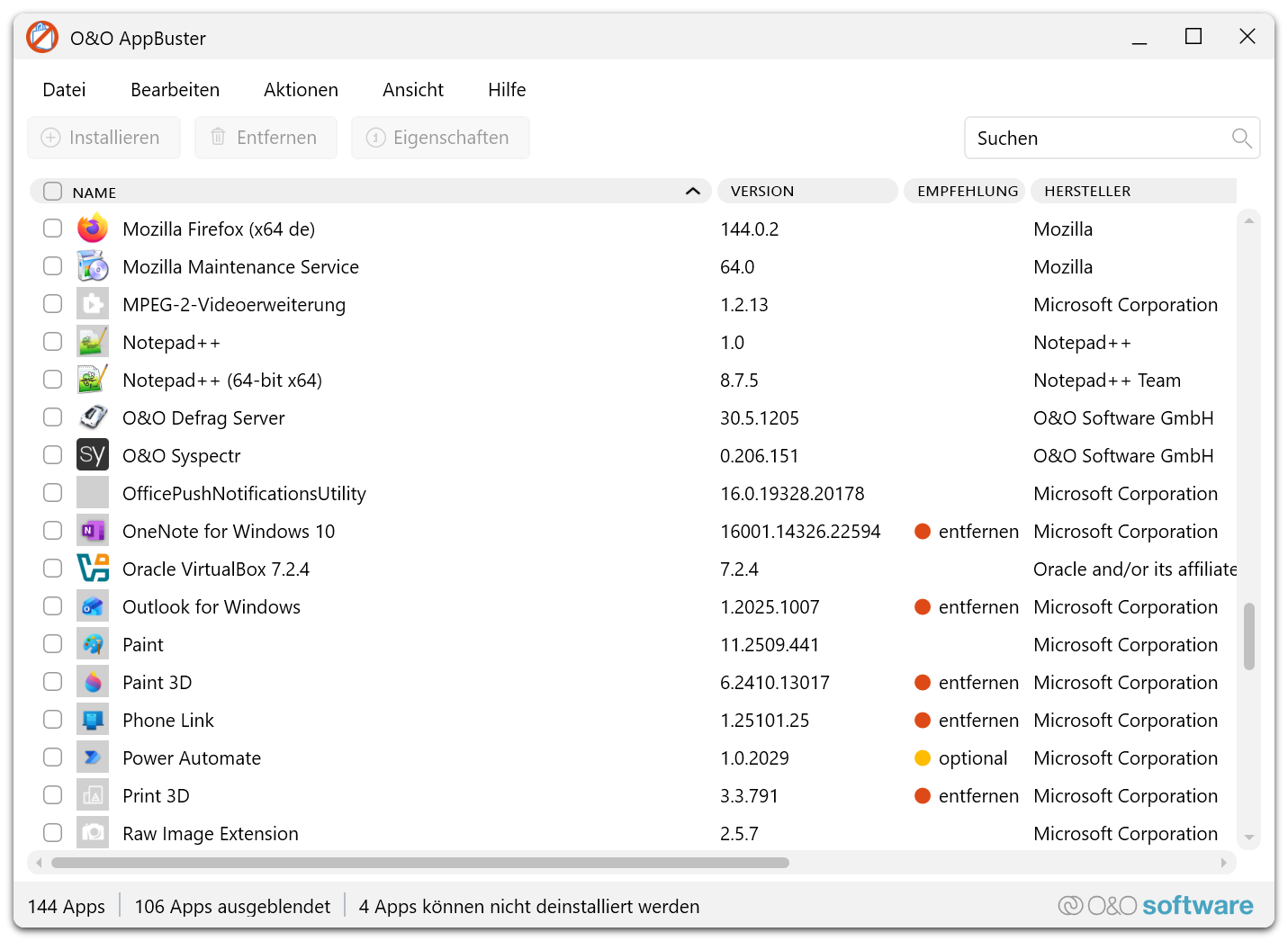Click the O&O Syspectr app icon

point(92,455)
